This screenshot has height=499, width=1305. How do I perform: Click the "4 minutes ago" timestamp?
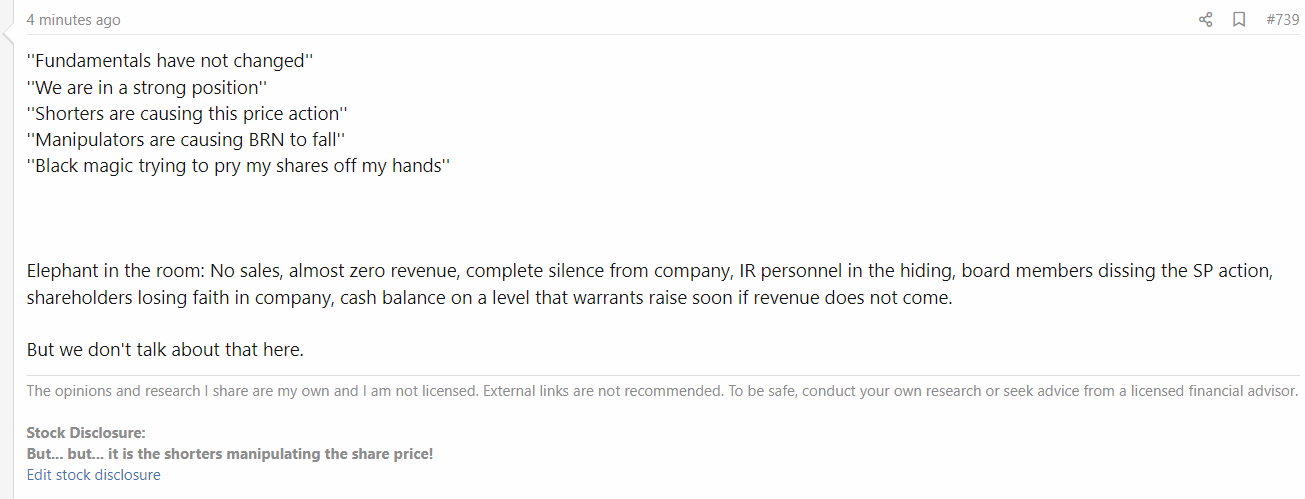(73, 20)
